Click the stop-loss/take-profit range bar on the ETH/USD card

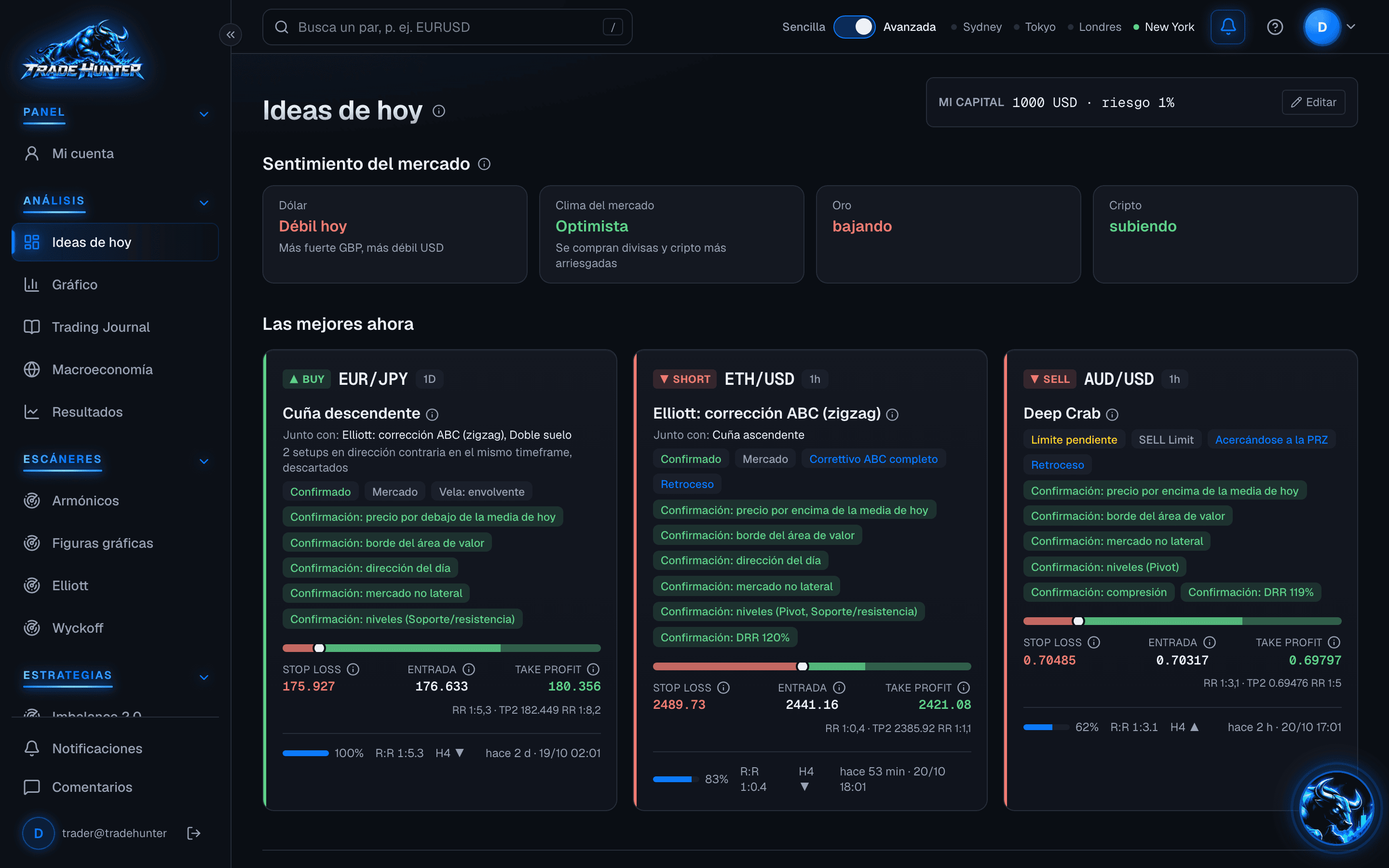point(812,666)
